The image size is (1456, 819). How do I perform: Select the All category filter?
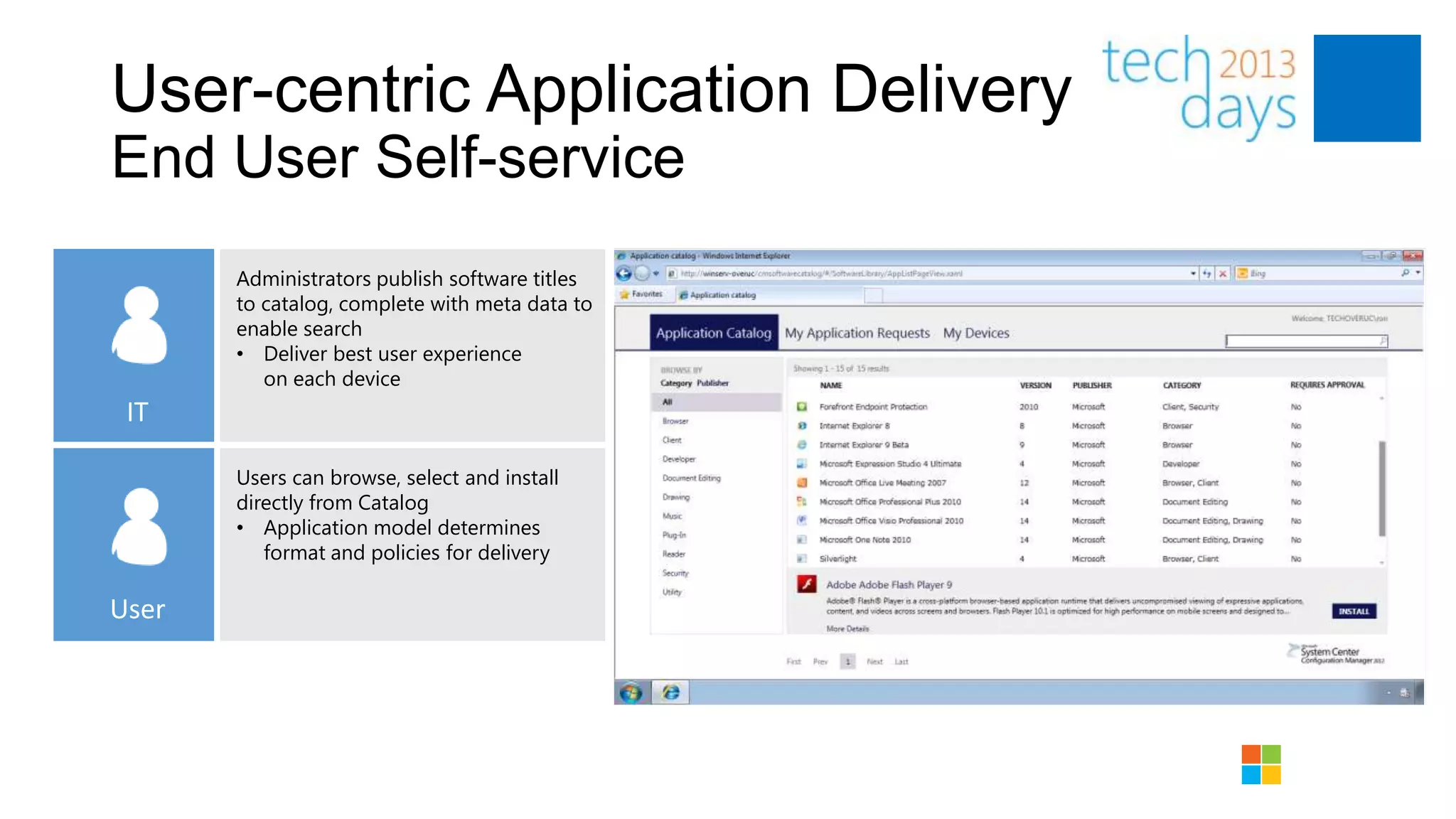717,402
